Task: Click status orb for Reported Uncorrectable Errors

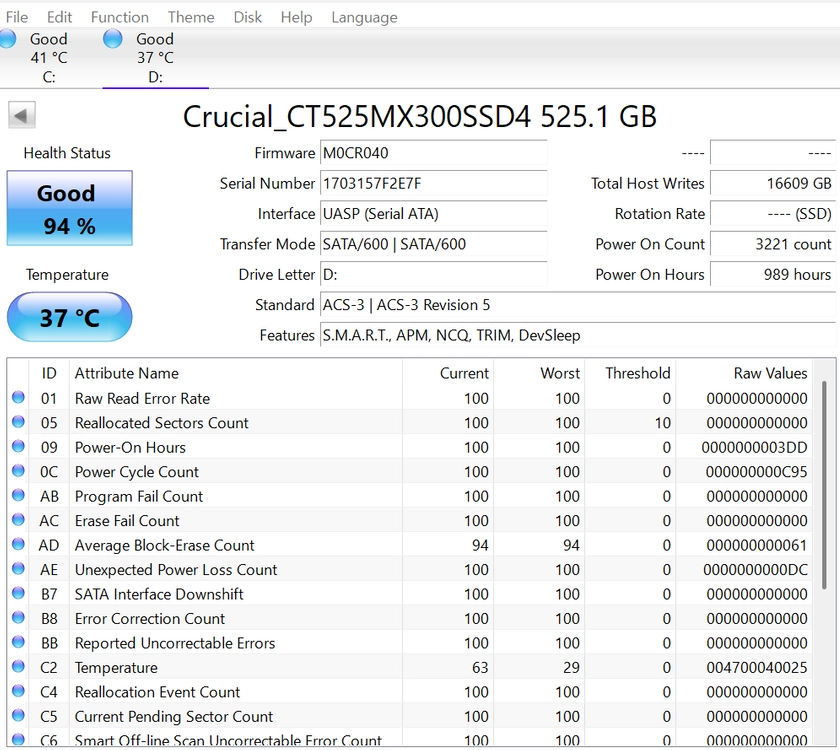Action: coord(18,642)
